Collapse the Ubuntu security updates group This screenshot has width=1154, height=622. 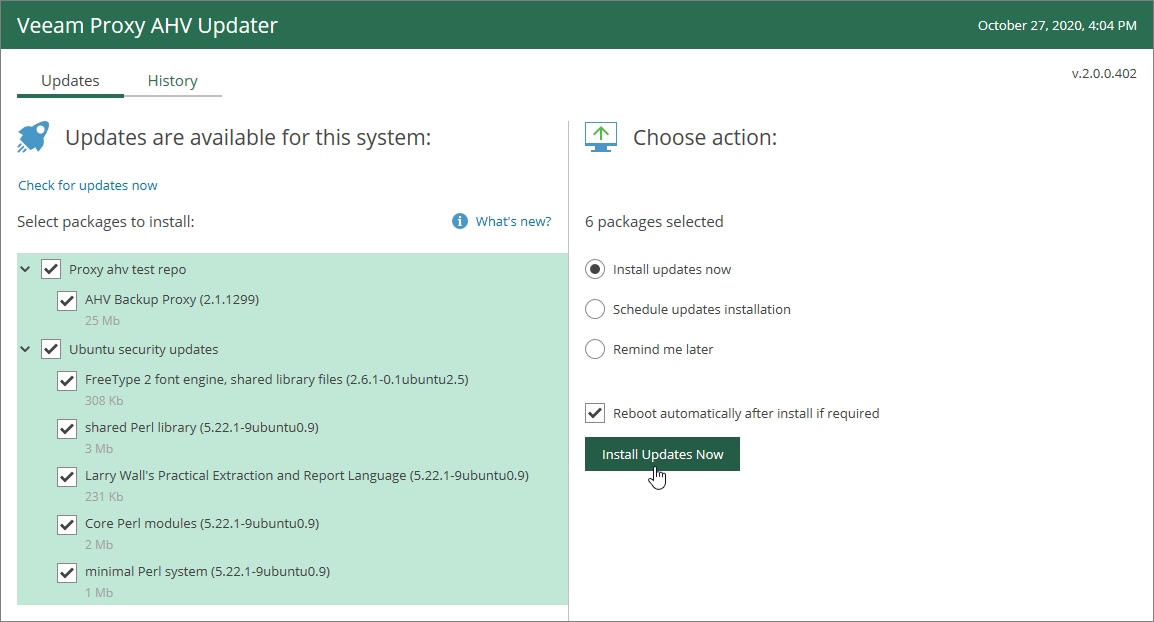pos(25,349)
